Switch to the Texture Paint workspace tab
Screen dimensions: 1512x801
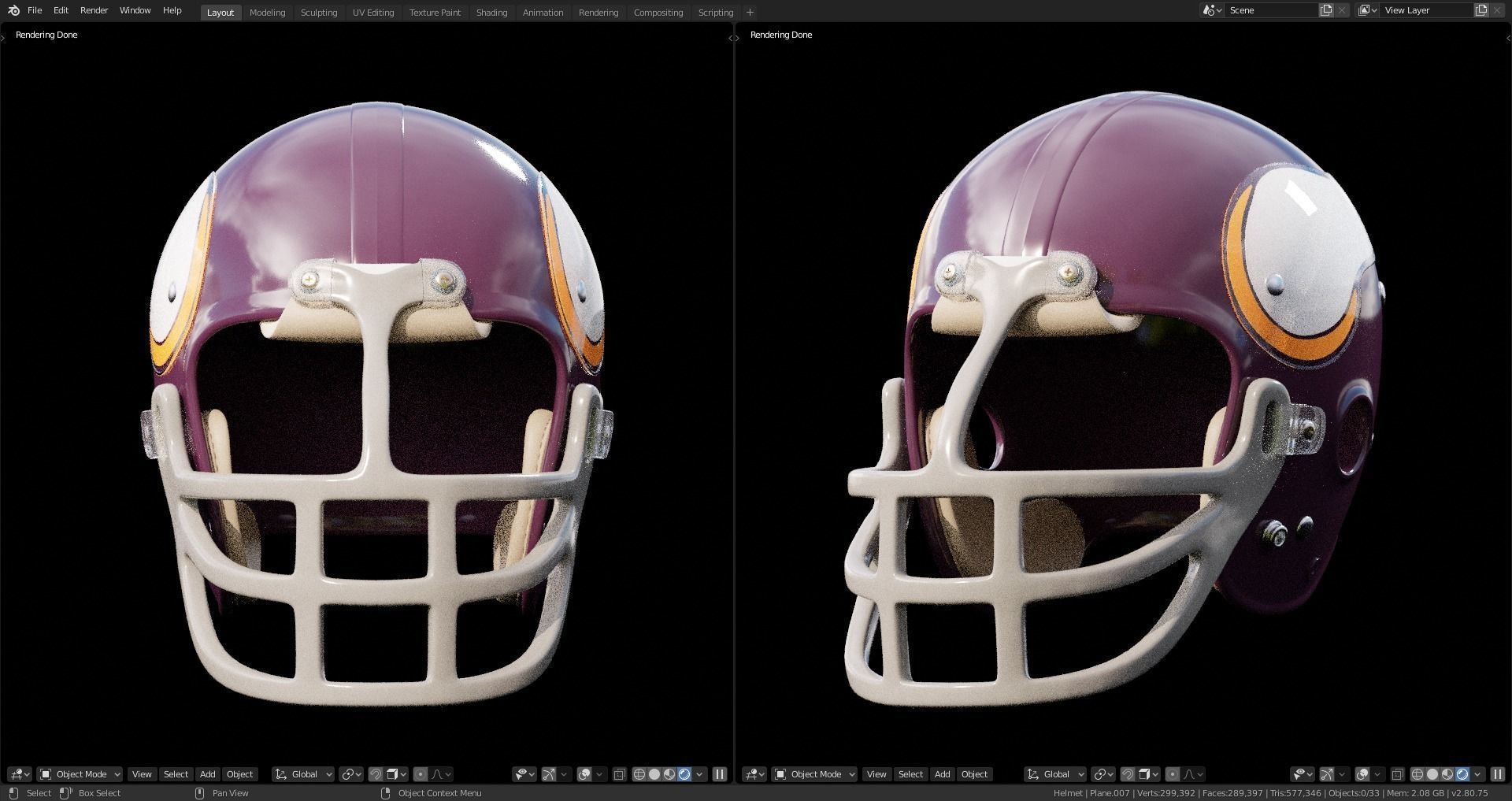435,13
